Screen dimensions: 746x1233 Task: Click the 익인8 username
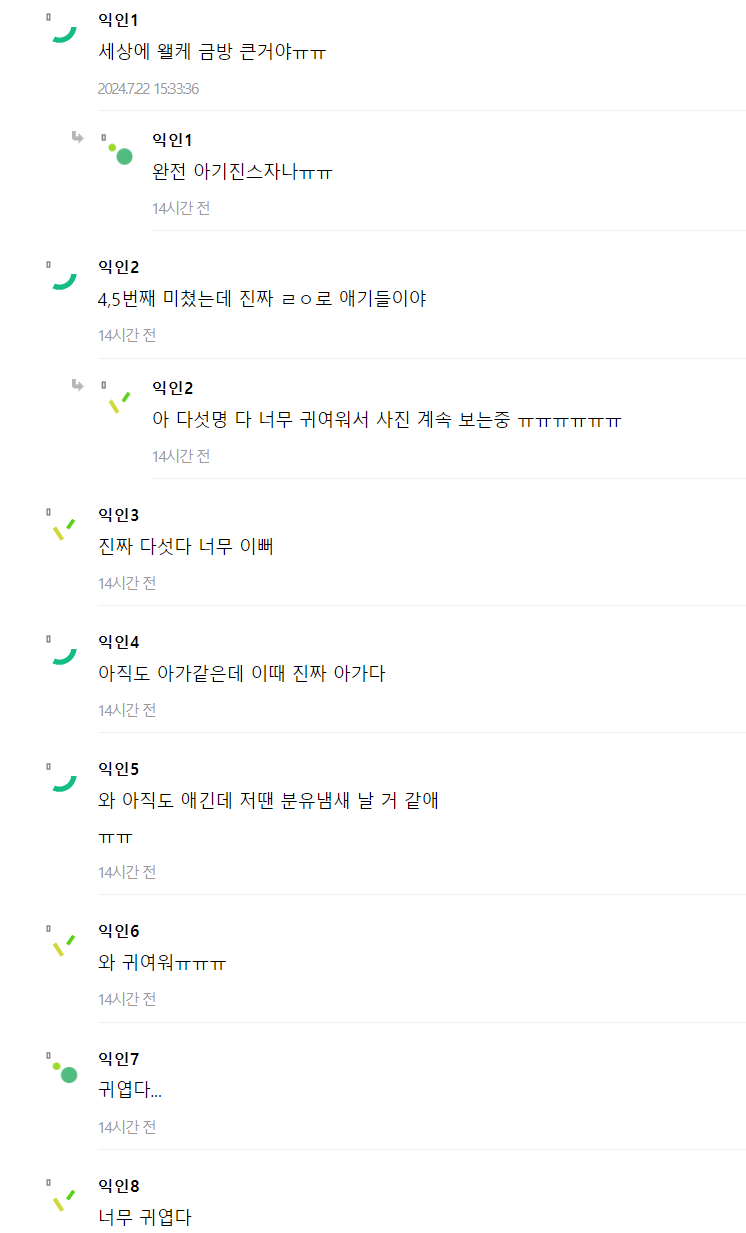coord(118,1186)
